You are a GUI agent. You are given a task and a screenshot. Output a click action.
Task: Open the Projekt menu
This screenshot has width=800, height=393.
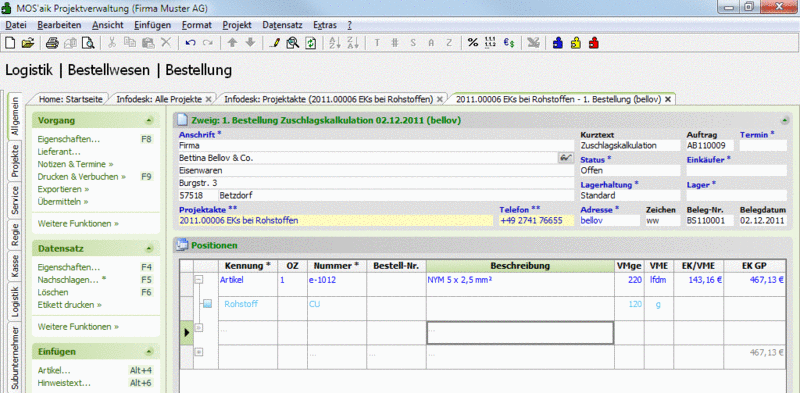pos(237,25)
